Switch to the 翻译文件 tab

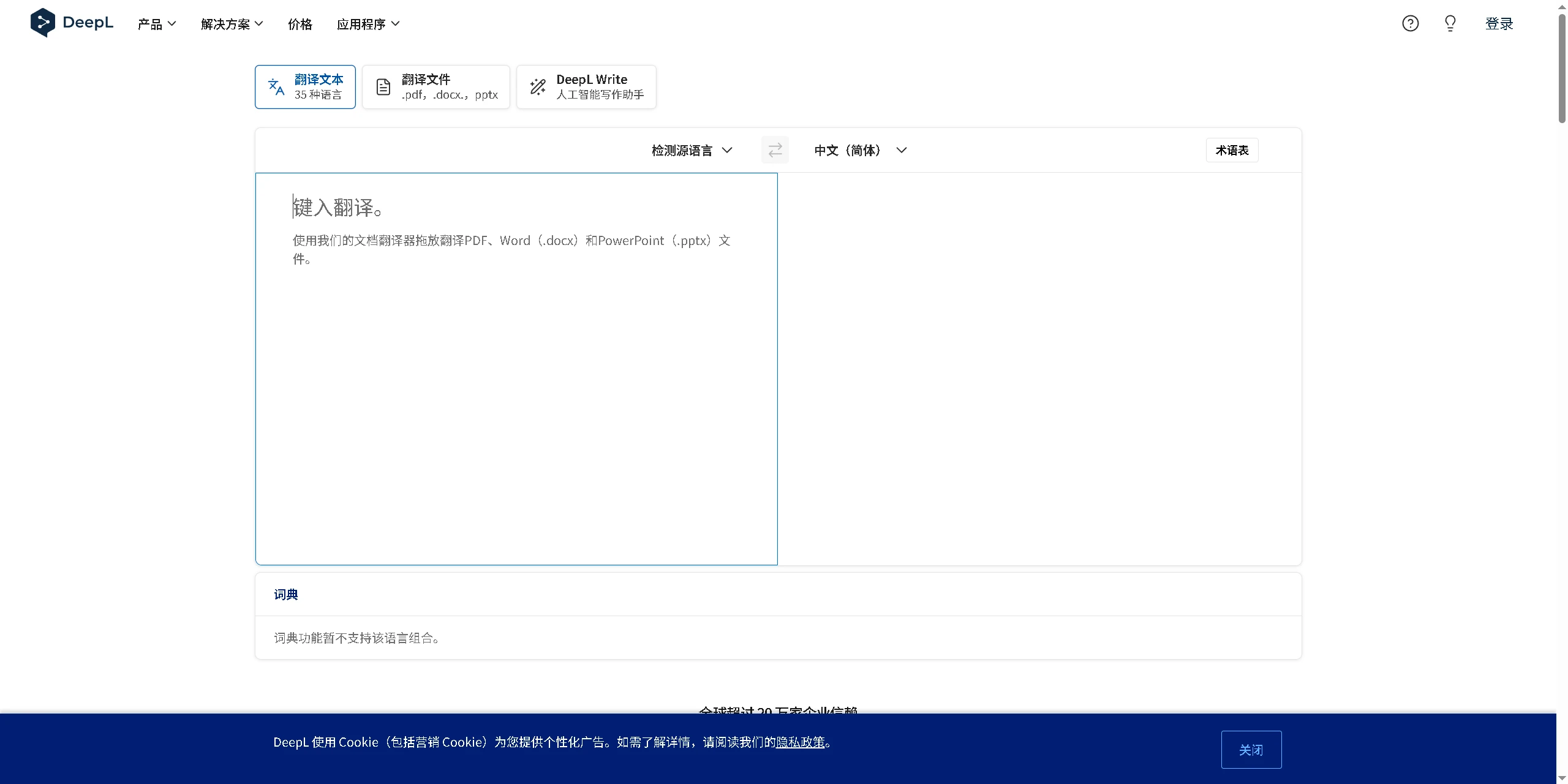click(436, 87)
